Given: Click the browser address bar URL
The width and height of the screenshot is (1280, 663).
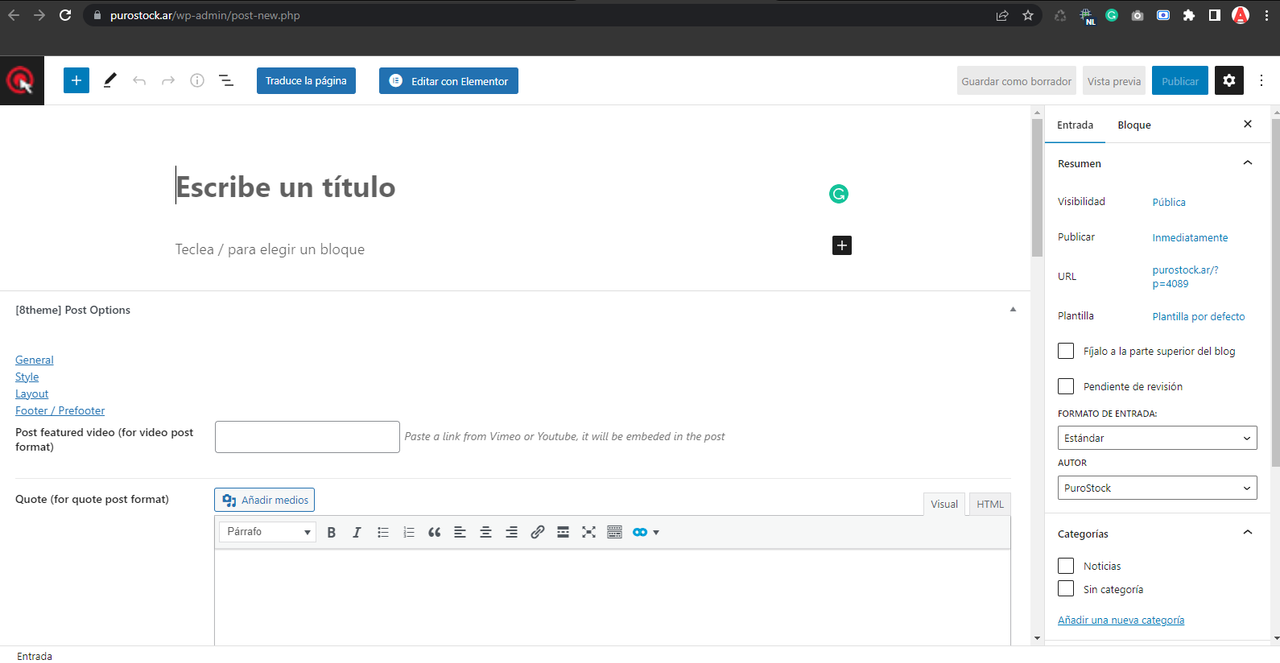Looking at the screenshot, I should pos(205,16).
